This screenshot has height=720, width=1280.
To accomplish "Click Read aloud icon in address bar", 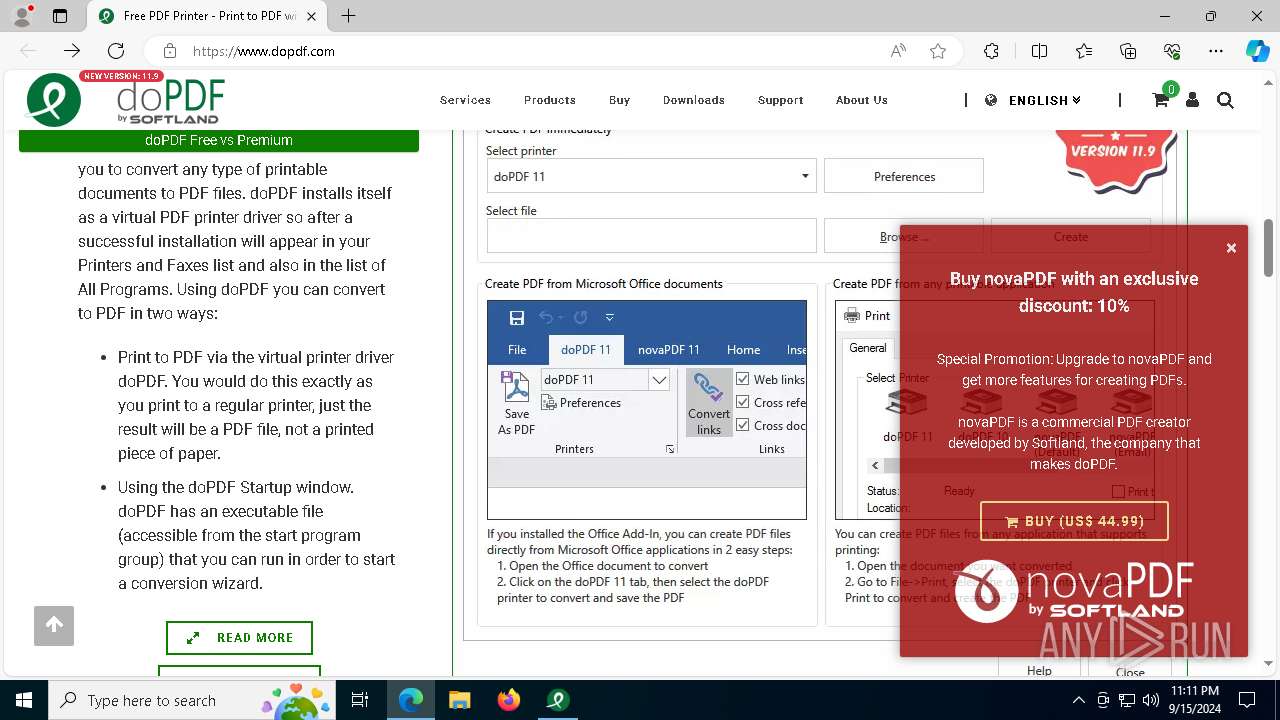I will 898,51.
